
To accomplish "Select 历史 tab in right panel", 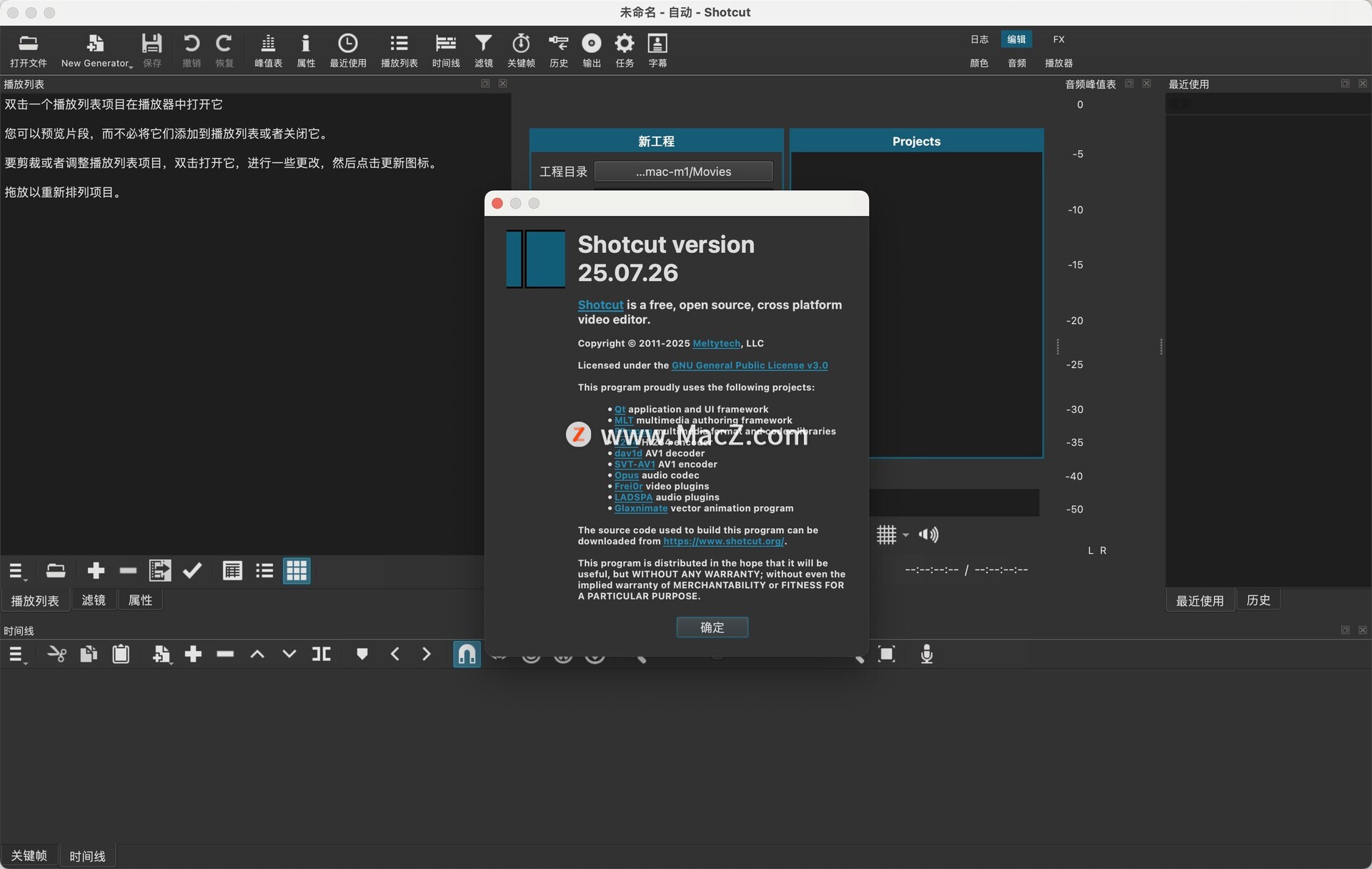I will [1258, 600].
